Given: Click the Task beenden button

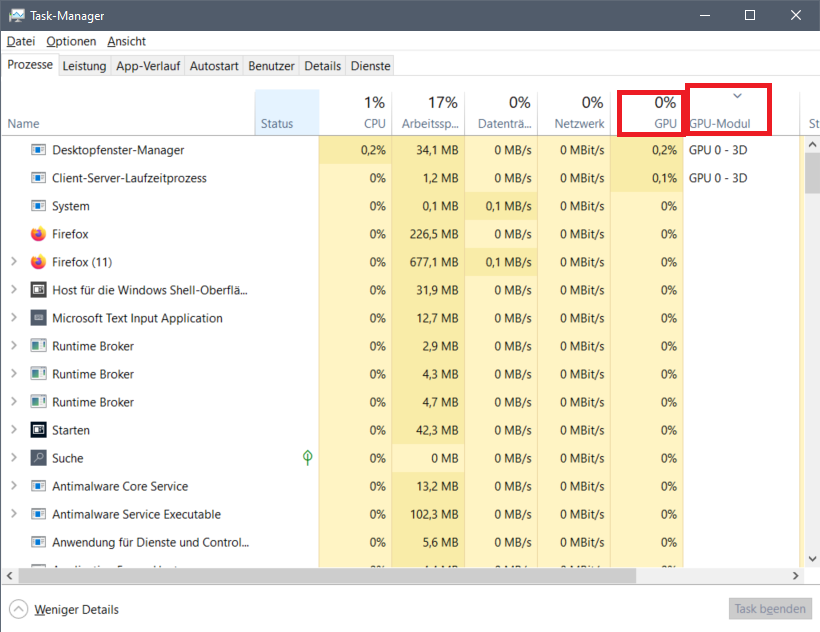Looking at the screenshot, I should [770, 609].
